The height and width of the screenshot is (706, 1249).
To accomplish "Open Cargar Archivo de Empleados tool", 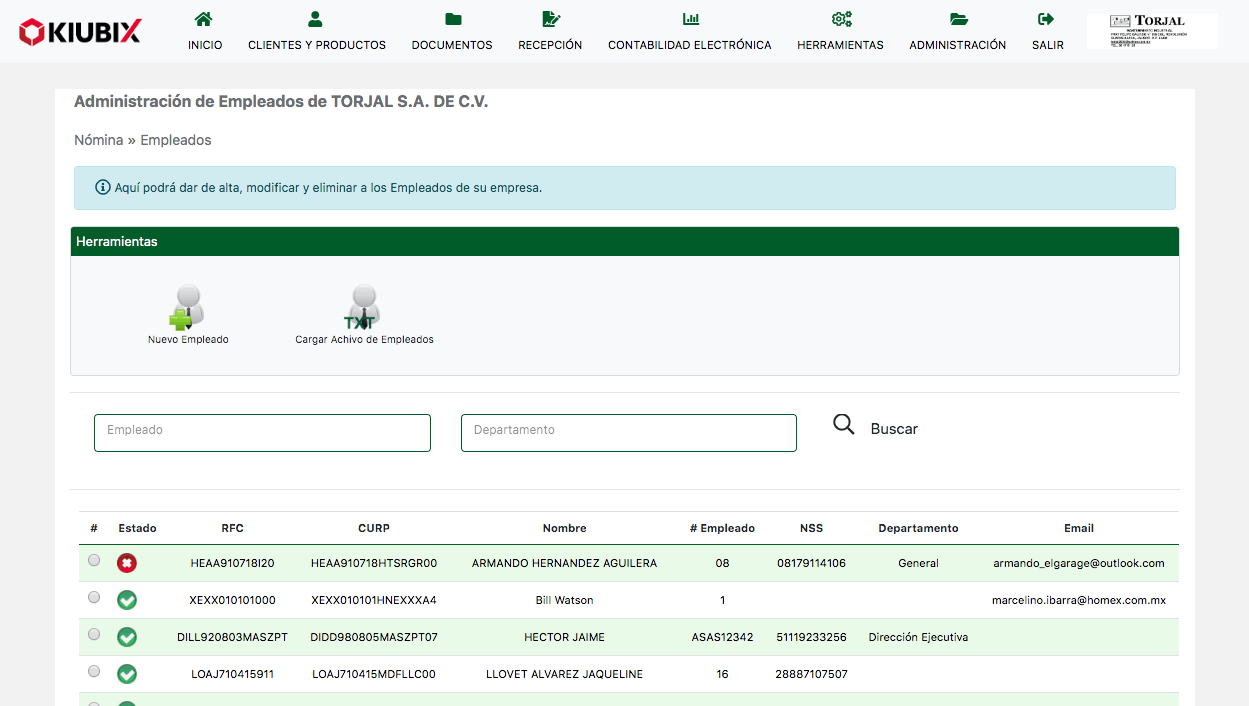I will pos(364,309).
